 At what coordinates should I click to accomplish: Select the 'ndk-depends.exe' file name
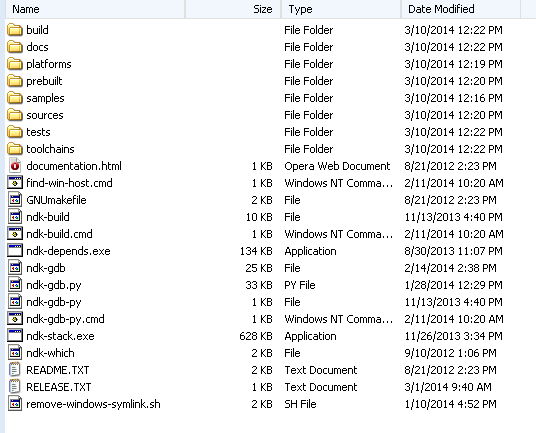pos(68,251)
